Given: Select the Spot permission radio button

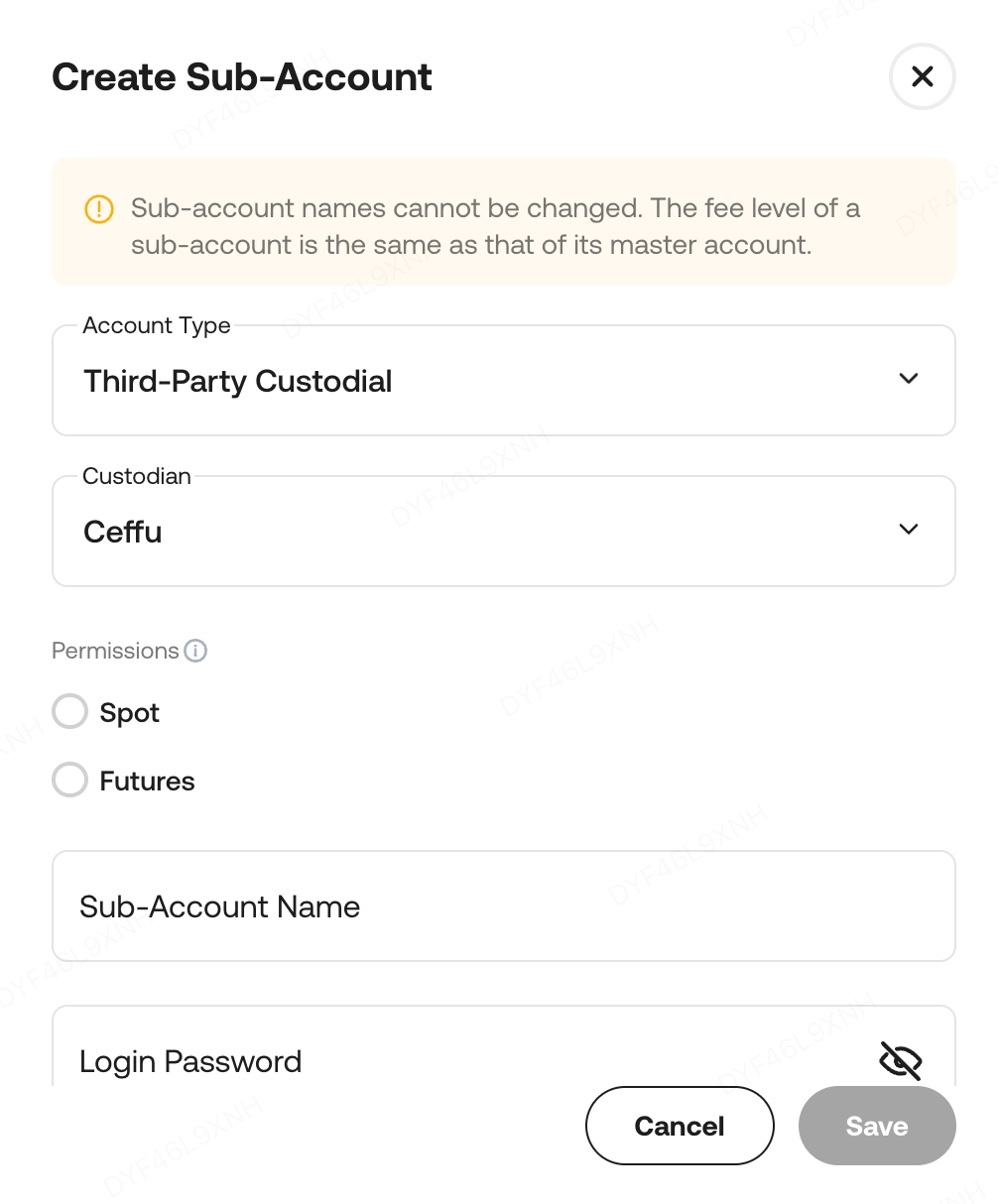Looking at the screenshot, I should tap(70, 712).
